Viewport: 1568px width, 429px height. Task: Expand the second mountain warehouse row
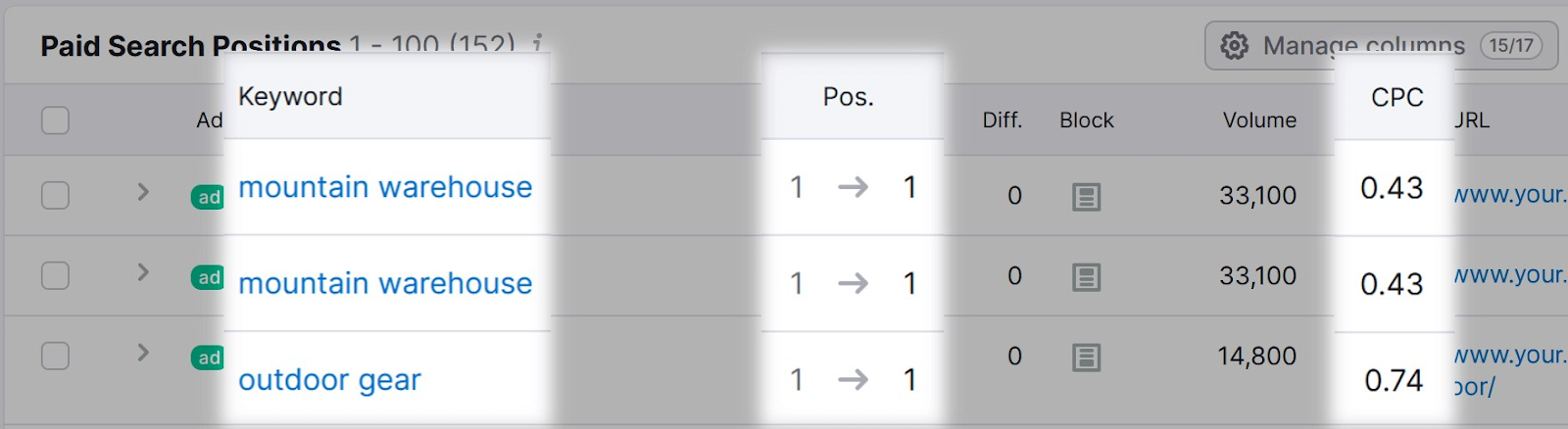click(143, 271)
